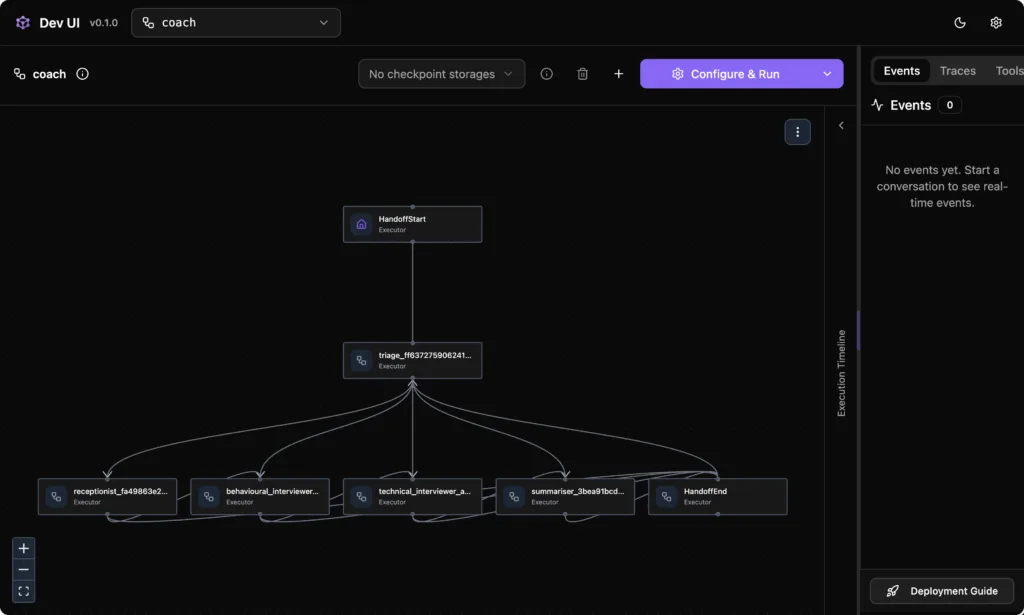Collapse the side panel with the chevron
Viewport: 1024px width, 615px height.
tap(841, 126)
